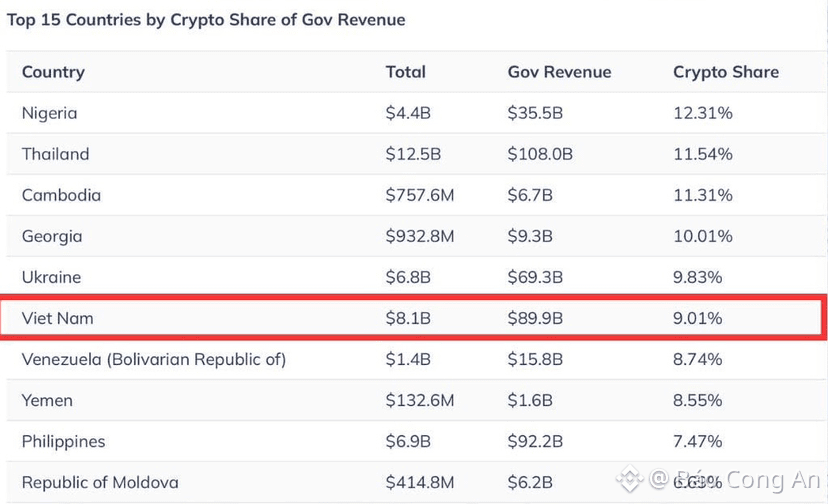828x504 pixels.
Task: Sort by the Gov Revenue header
Action: tap(559, 72)
